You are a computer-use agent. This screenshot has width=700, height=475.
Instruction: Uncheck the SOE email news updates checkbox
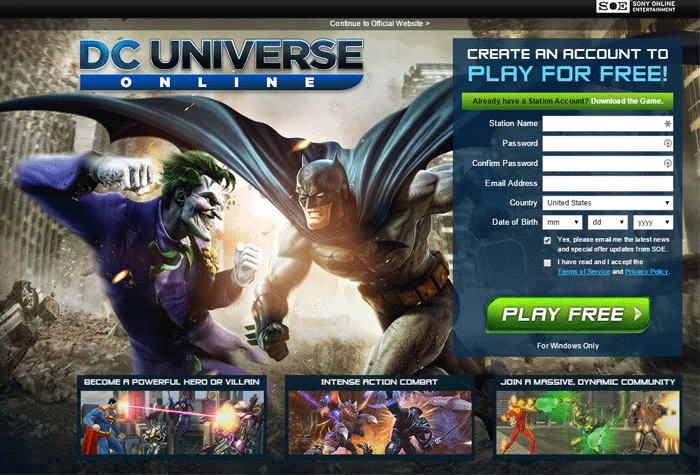(547, 240)
